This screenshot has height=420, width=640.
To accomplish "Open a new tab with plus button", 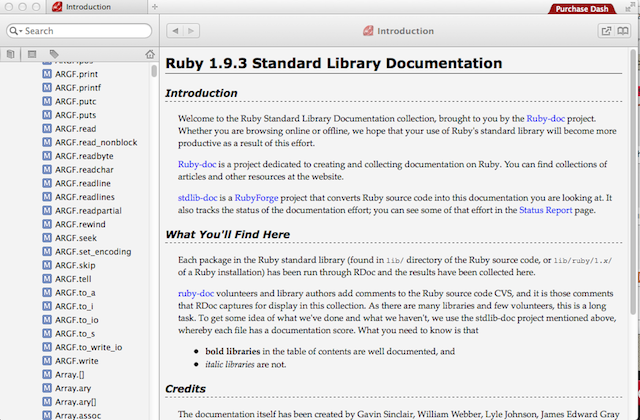I will point(152,8).
